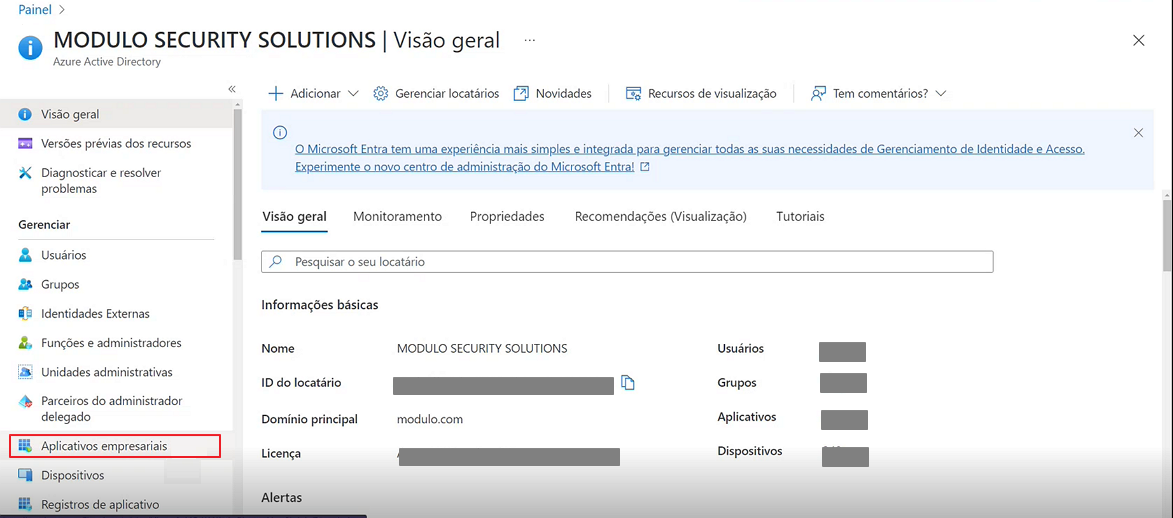
Task: Click the Recursos de visualização icon
Action: (634, 94)
